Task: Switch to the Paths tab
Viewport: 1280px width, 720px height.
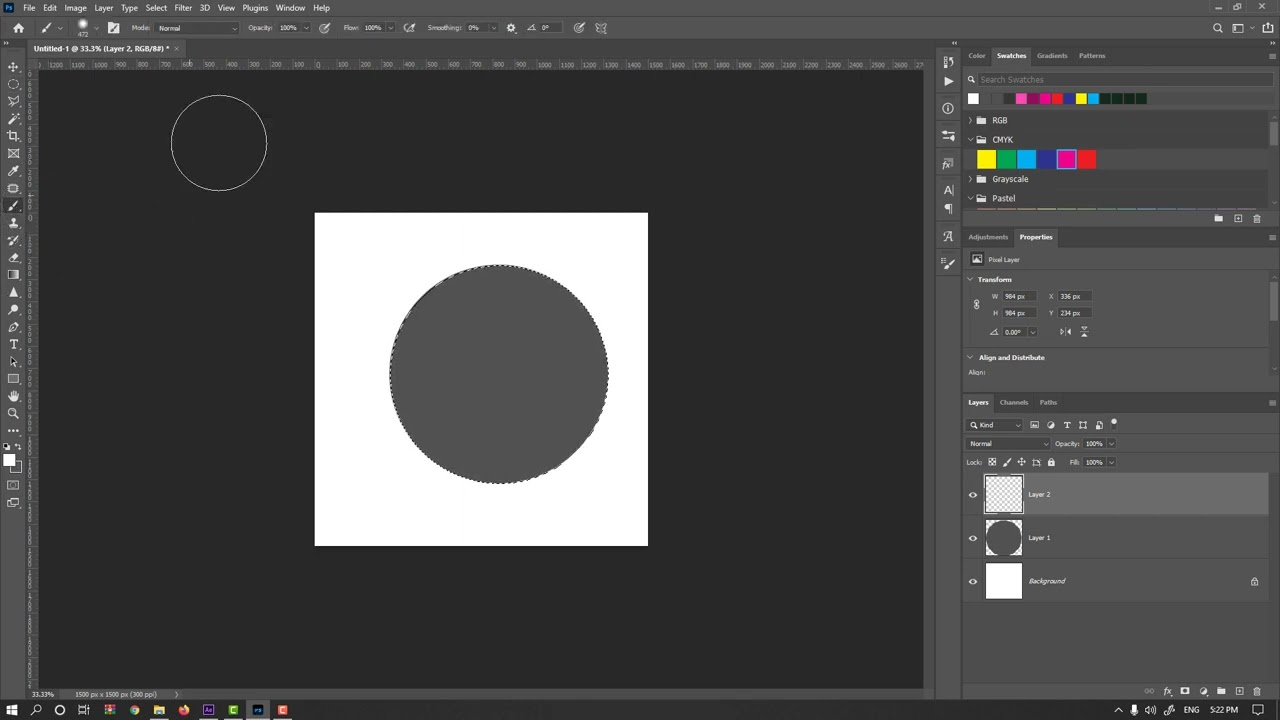Action: pos(1048,403)
